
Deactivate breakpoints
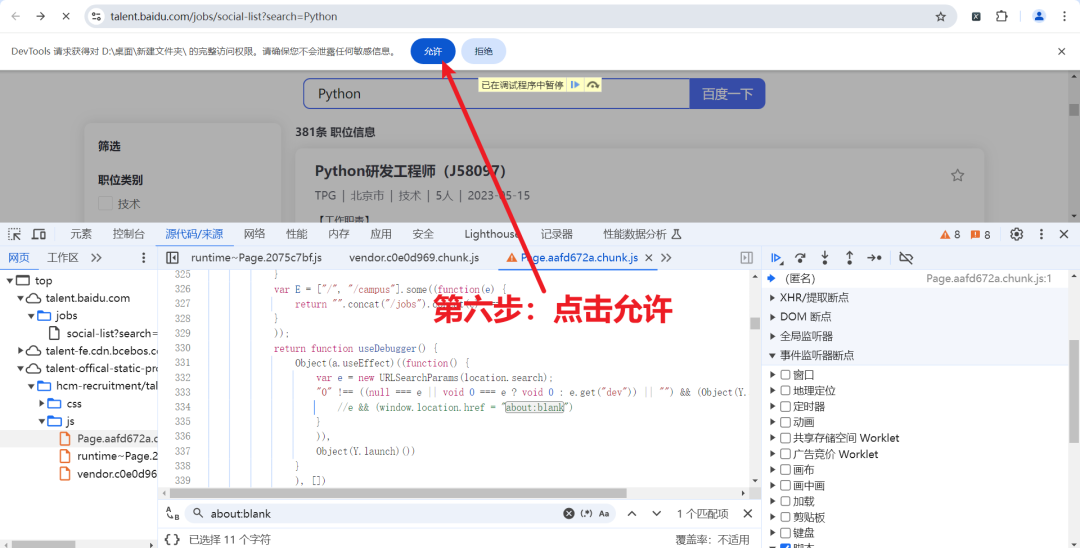[x=906, y=257]
